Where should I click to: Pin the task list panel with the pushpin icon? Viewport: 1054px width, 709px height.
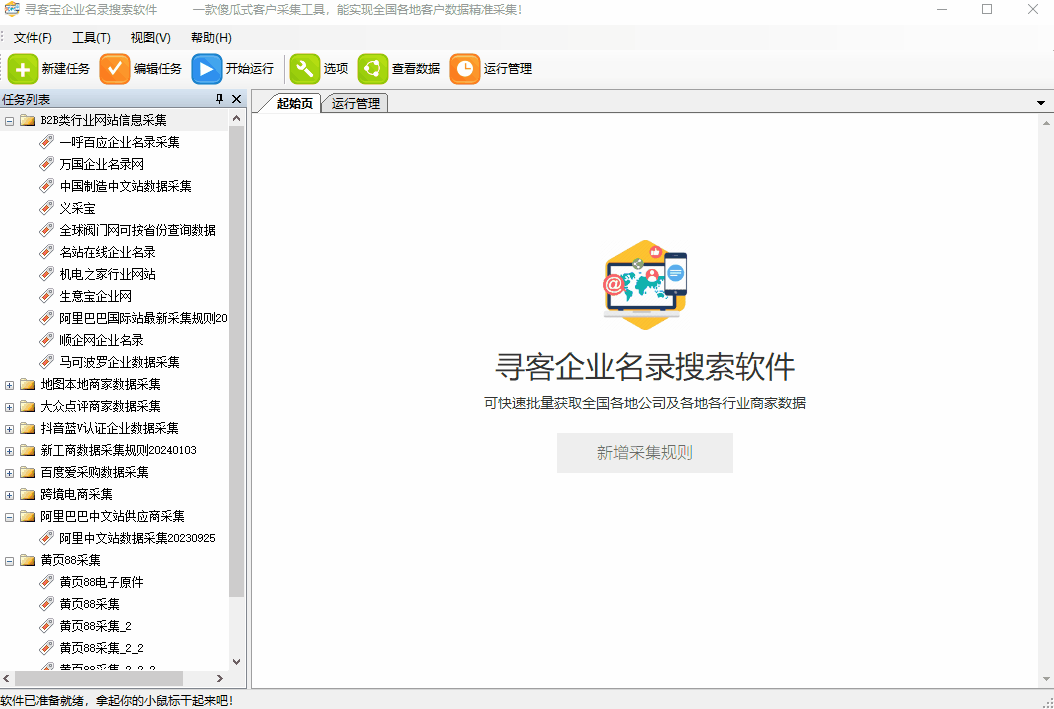click(220, 99)
